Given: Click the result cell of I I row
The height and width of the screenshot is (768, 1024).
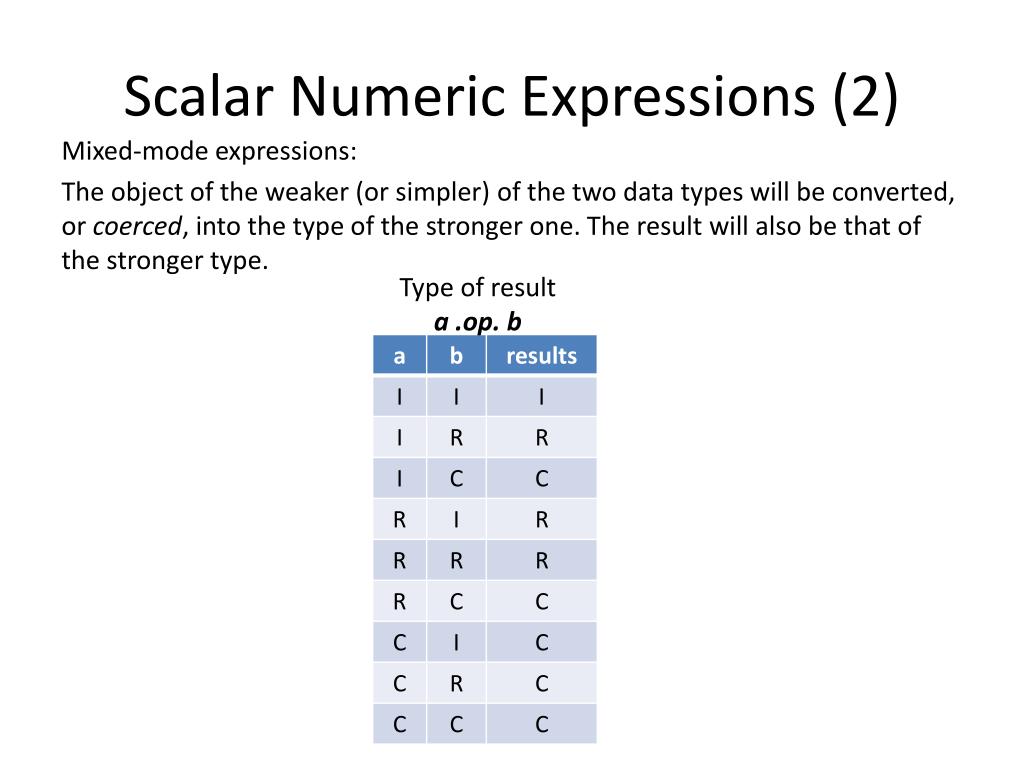Looking at the screenshot, I should click(541, 396).
